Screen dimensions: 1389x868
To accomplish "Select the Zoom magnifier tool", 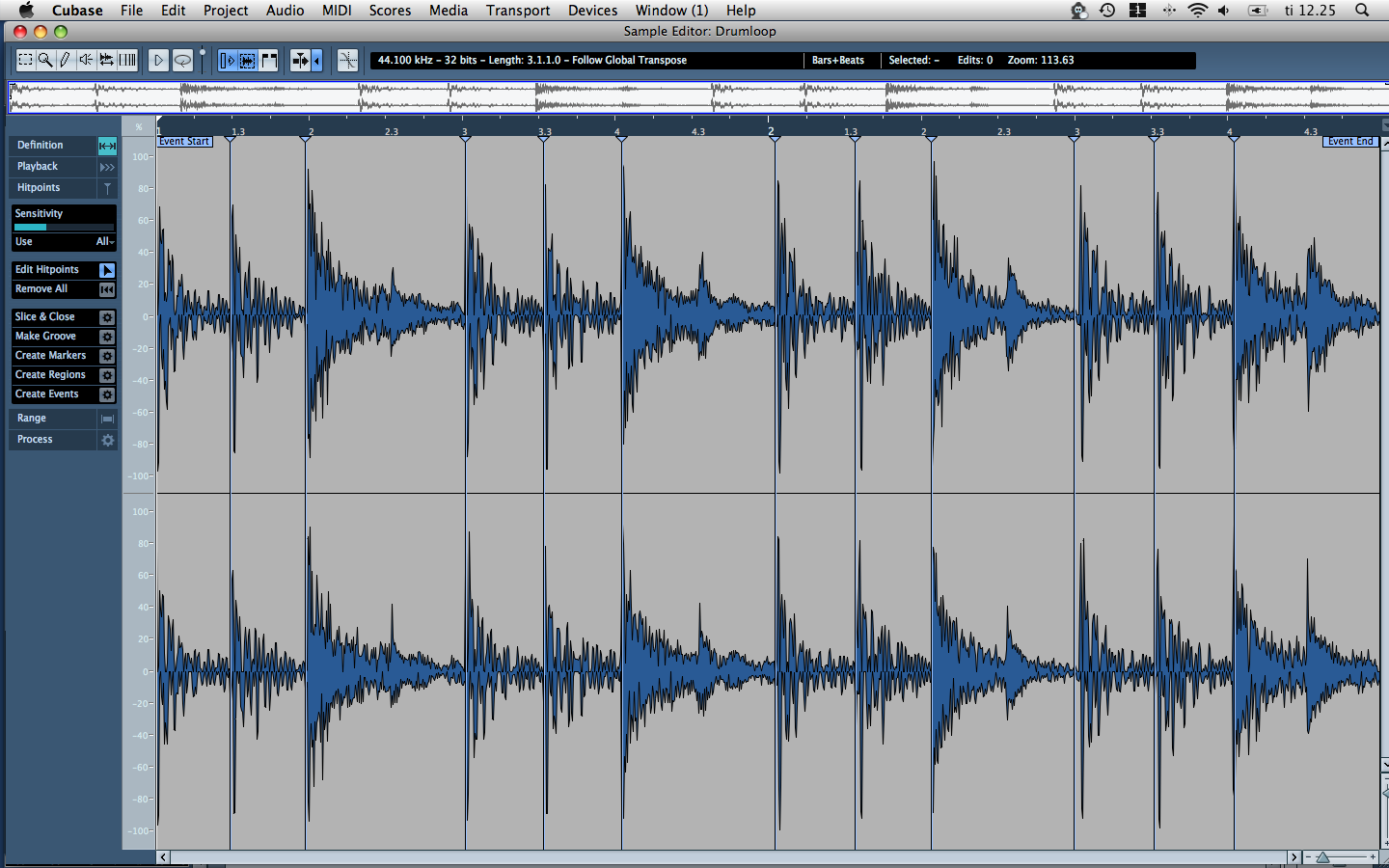I will (45, 60).
